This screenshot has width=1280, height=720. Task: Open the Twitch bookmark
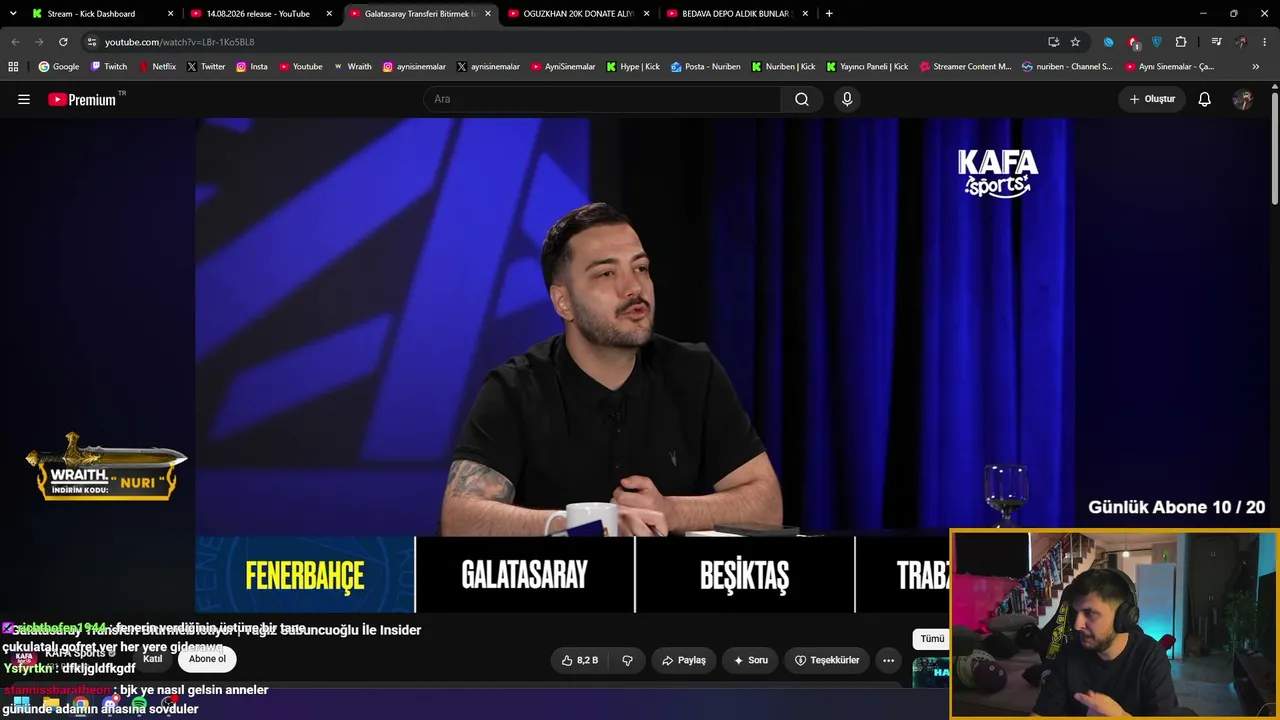click(109, 67)
